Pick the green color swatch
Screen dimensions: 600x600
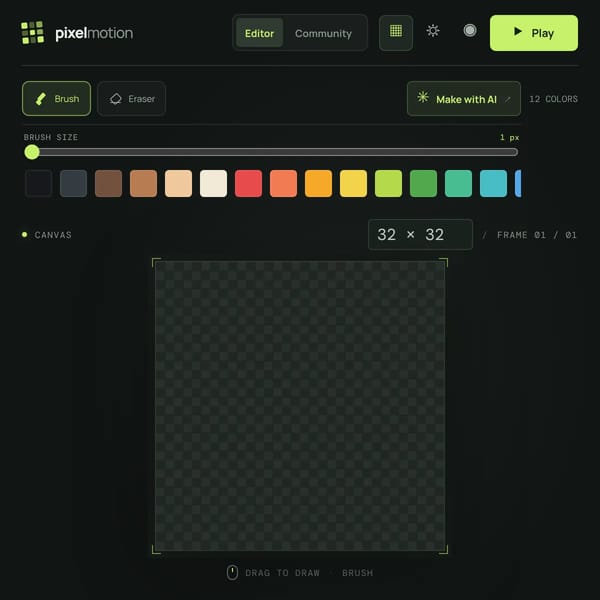point(424,184)
